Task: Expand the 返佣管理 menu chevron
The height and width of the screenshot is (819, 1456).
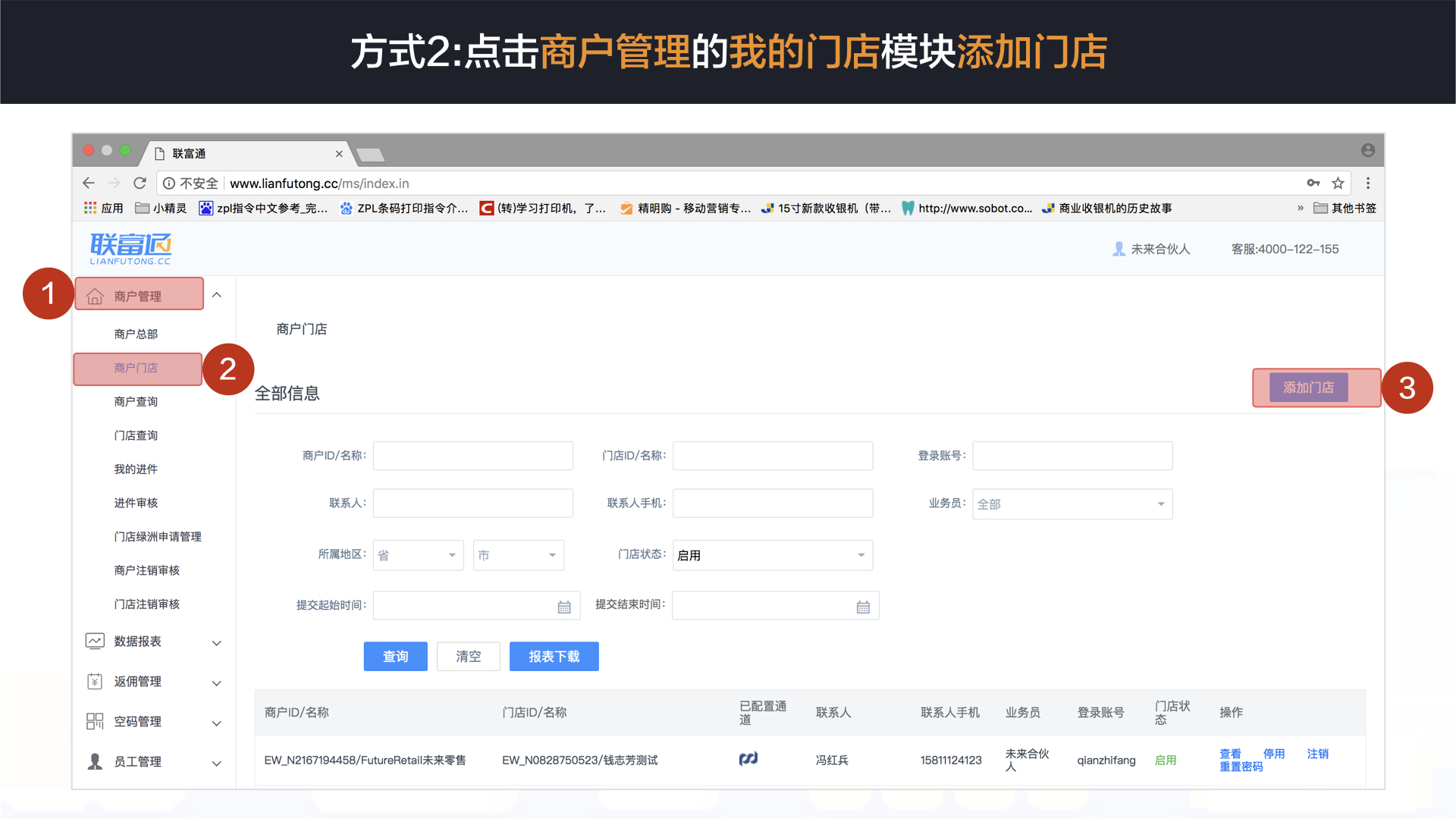Action: [x=217, y=683]
